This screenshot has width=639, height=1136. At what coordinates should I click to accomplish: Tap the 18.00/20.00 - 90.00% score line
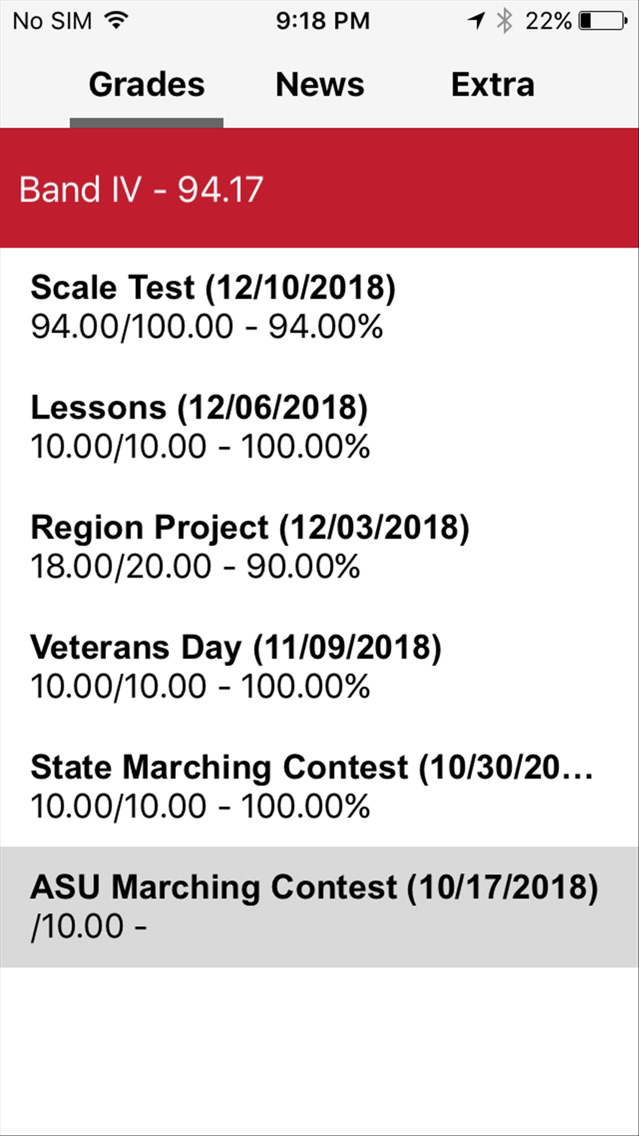(x=195, y=567)
